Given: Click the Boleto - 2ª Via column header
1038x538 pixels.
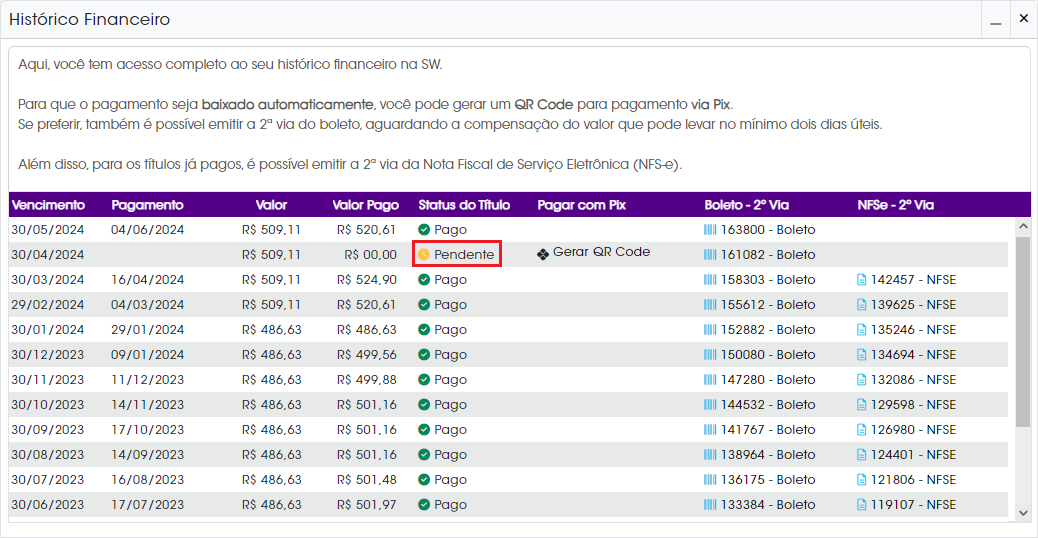Looking at the screenshot, I should (746, 205).
